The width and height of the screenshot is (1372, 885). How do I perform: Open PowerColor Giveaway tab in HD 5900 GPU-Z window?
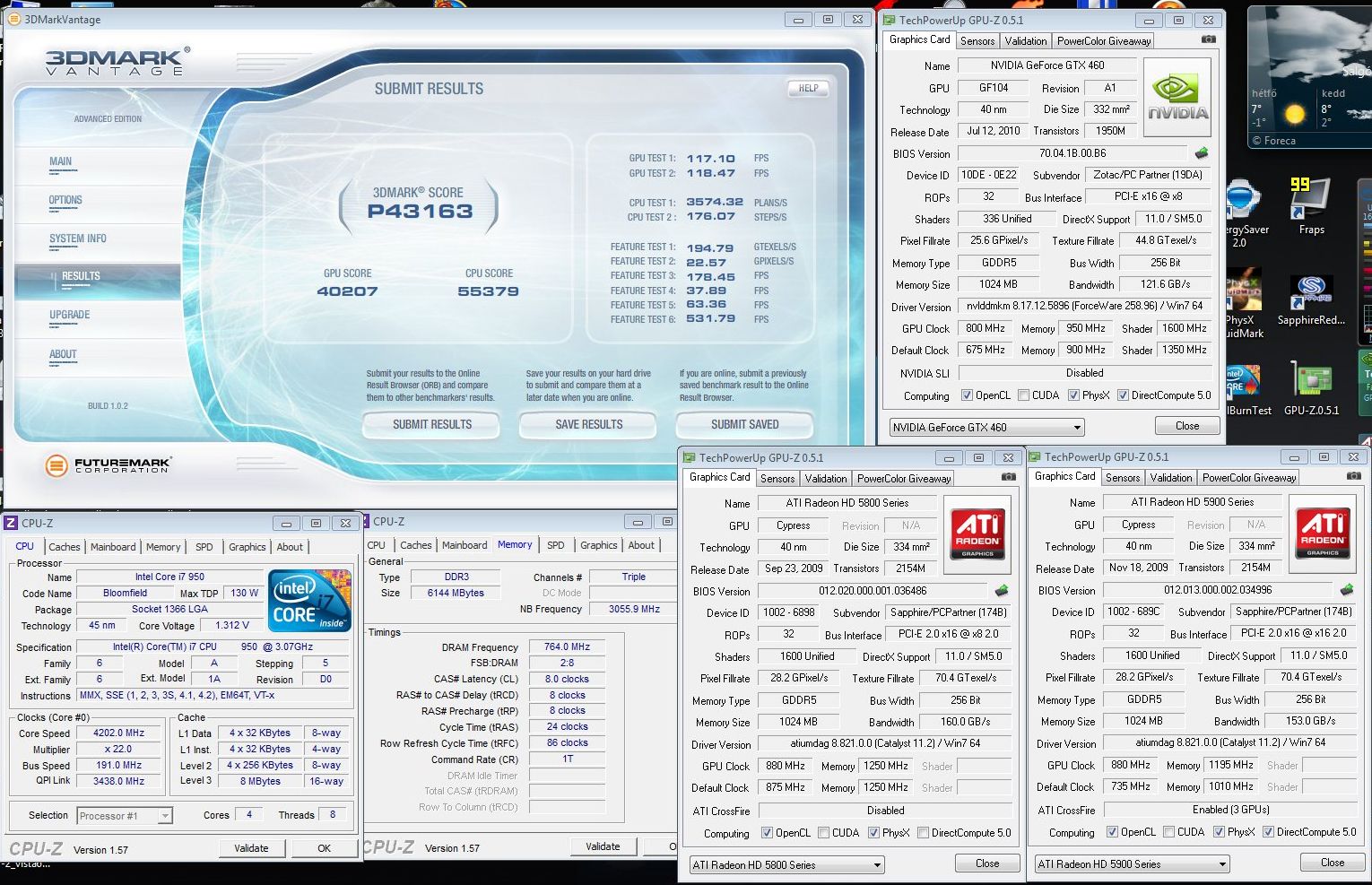(1249, 478)
